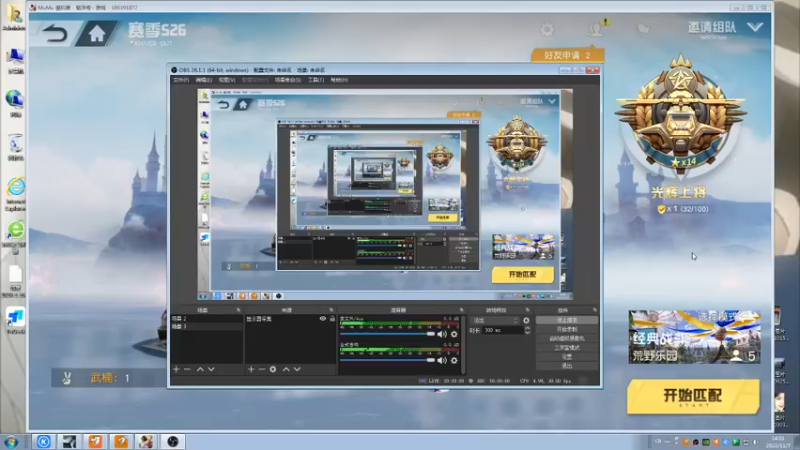This screenshot has height=450, width=800.
Task: Click the 停止推流 button in controls
Action: [x=567, y=320]
